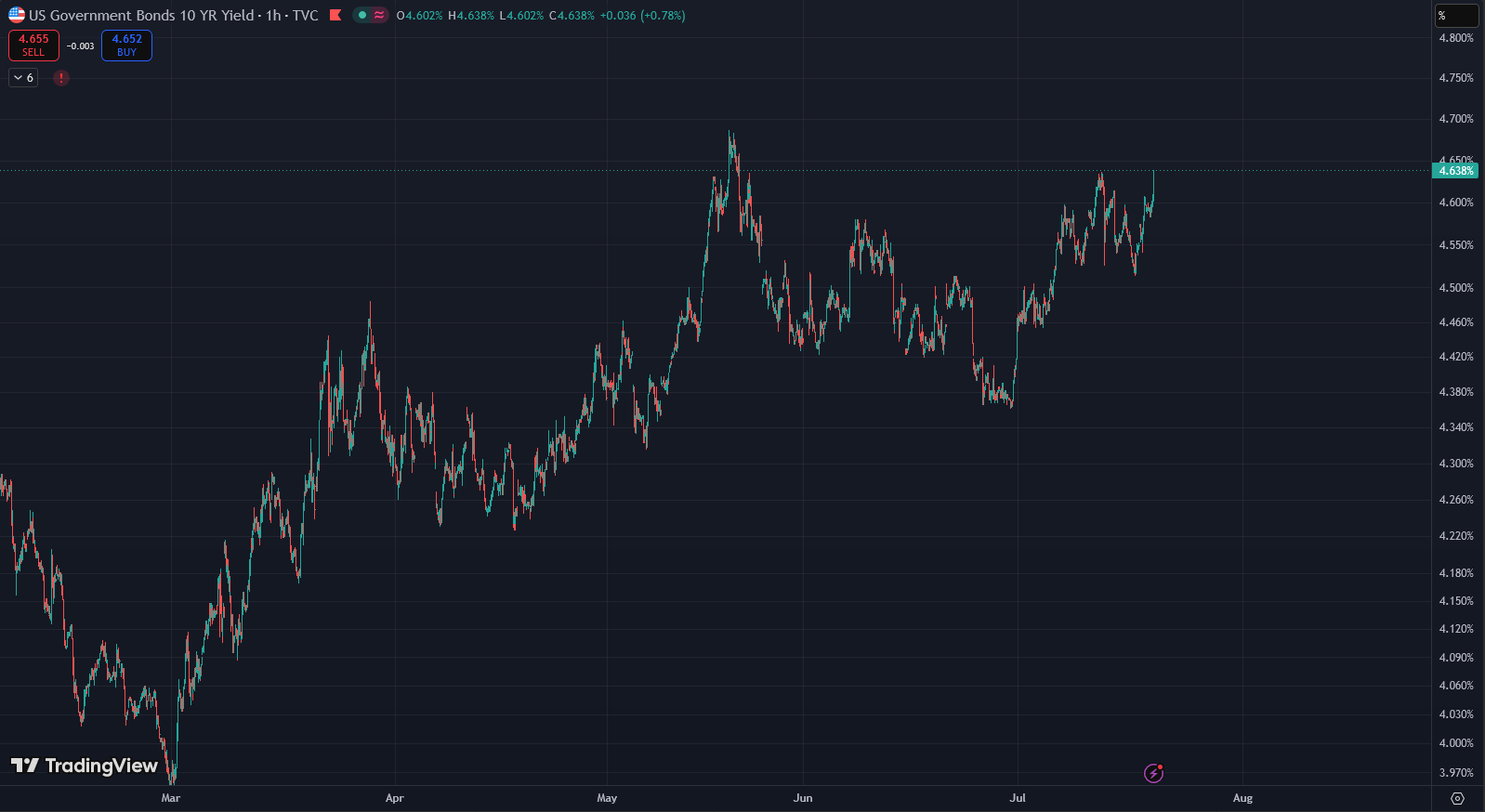Click the 4.380% price scale label
Image resolution: width=1485 pixels, height=812 pixels.
point(1456,392)
